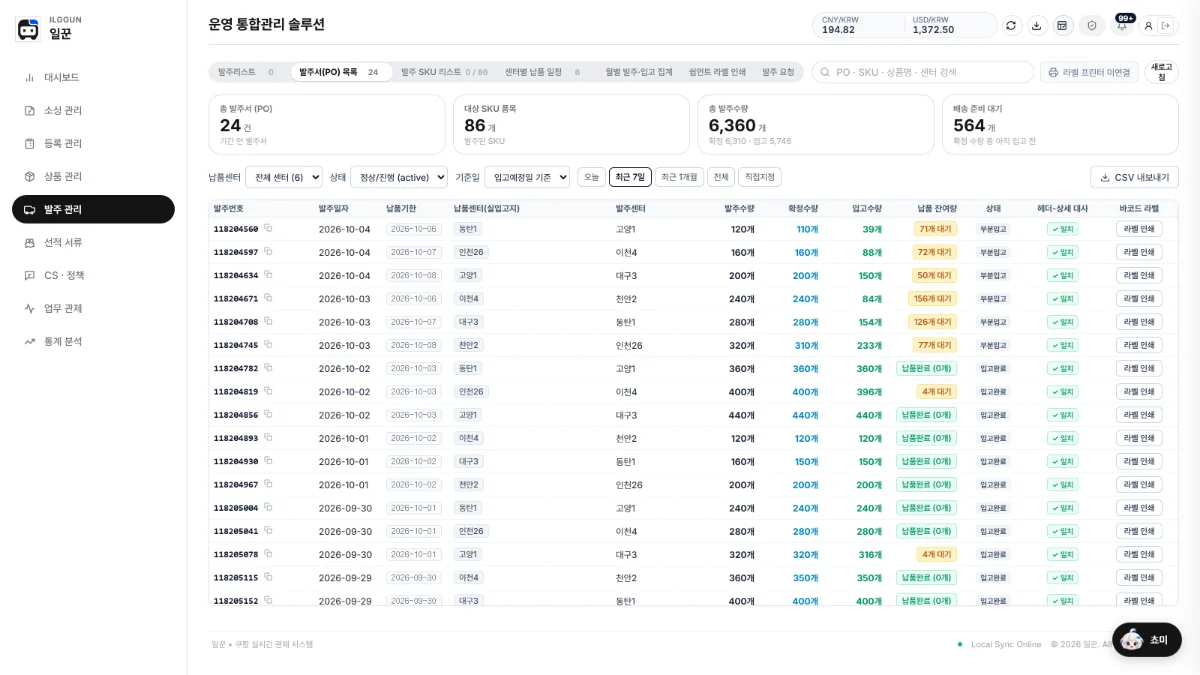Viewport: 1200px width, 675px height.
Task: Expand the 납품센터 전체 센터 dropdown
Action: click(284, 177)
